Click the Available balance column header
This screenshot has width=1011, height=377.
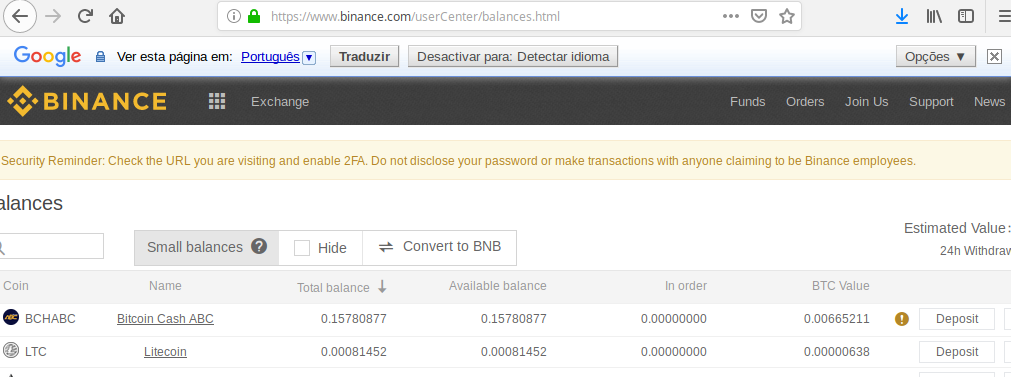498,285
